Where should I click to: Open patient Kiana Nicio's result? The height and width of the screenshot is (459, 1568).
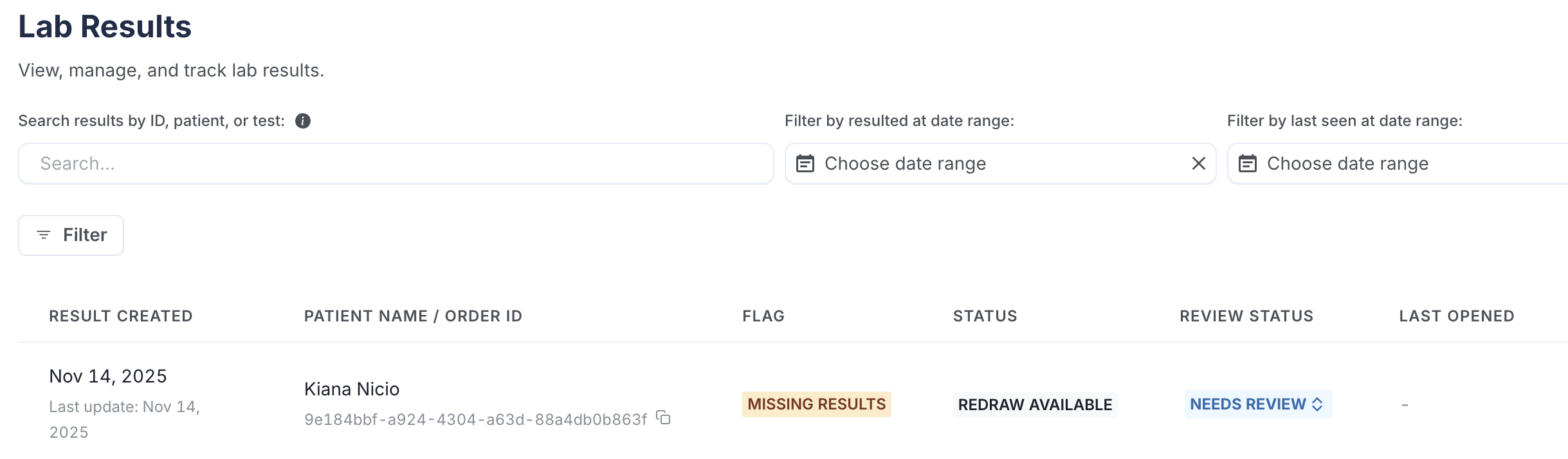point(352,389)
